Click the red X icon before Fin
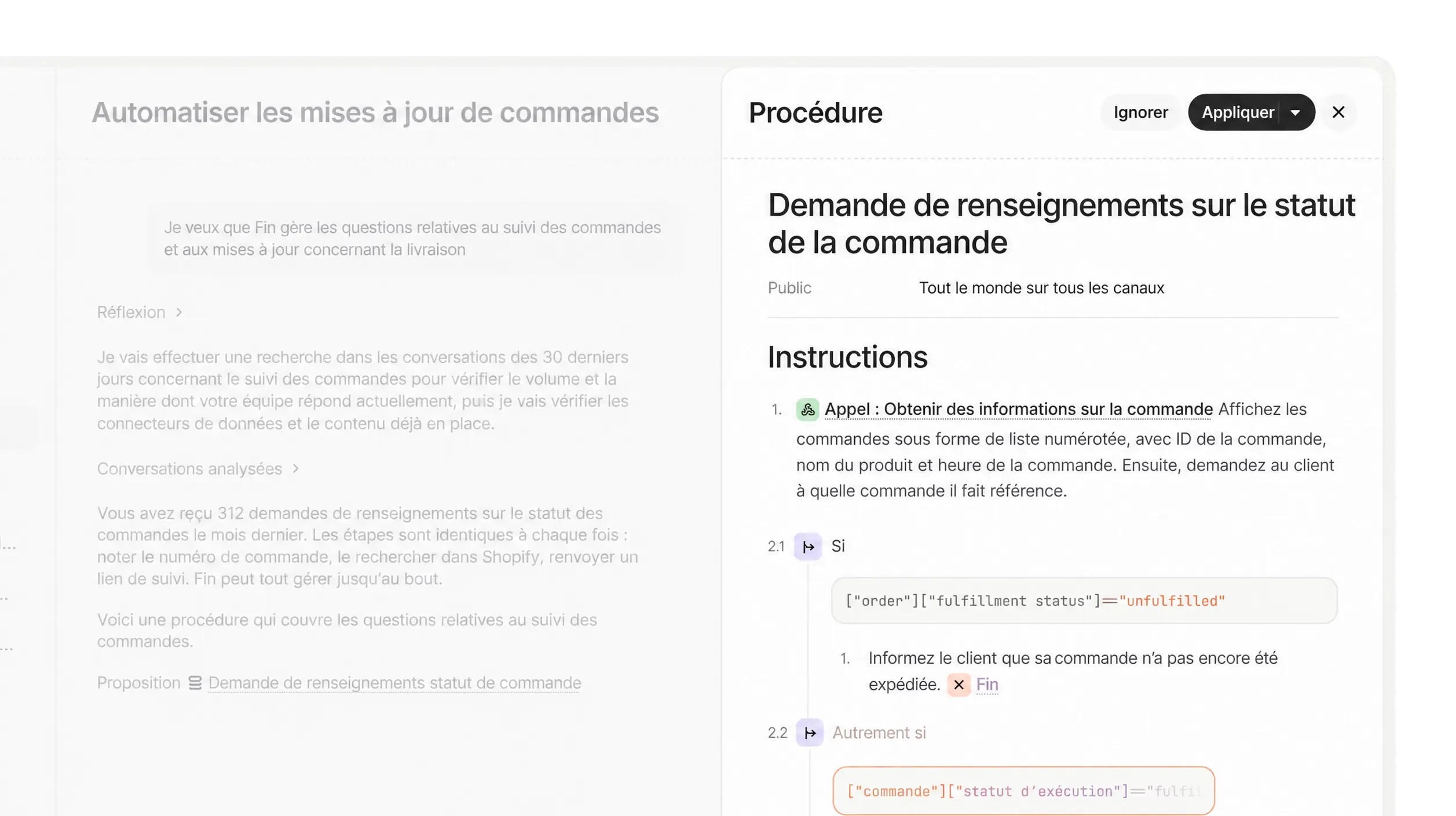1456x816 pixels. click(x=959, y=685)
